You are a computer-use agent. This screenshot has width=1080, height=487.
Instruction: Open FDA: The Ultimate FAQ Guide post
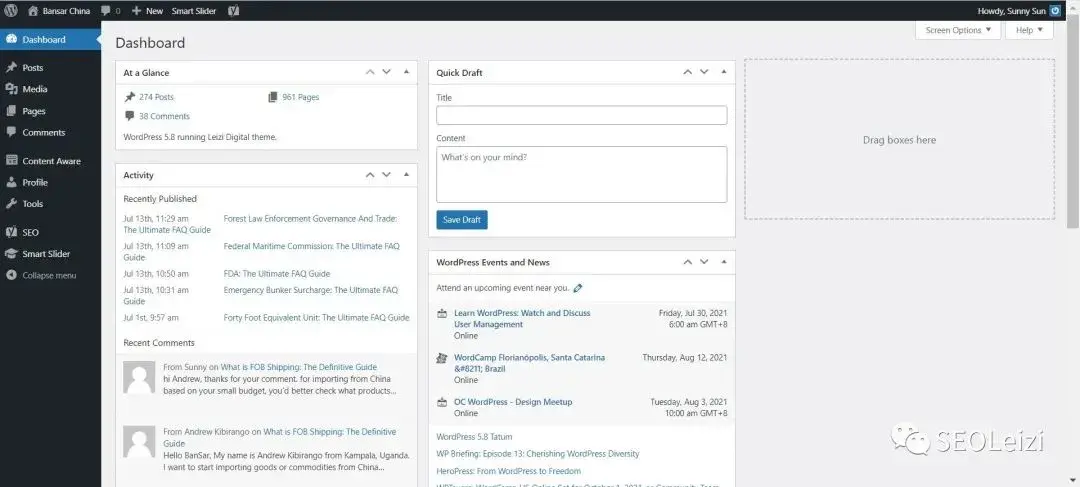[x=277, y=273]
